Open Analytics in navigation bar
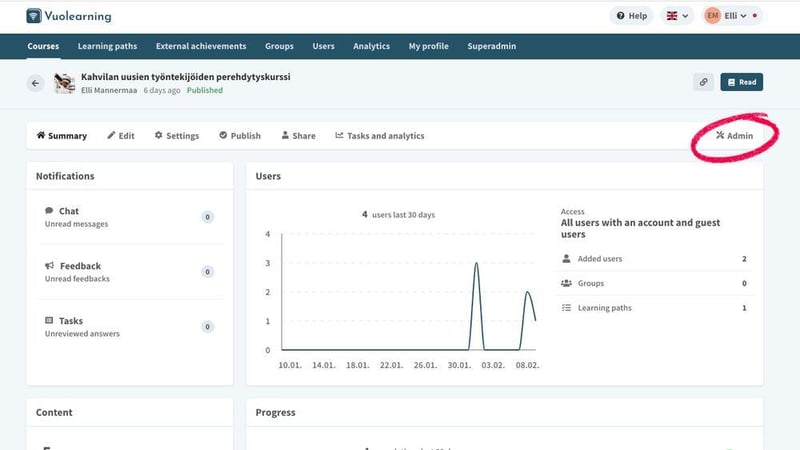This screenshot has height=450, width=800. point(371,46)
